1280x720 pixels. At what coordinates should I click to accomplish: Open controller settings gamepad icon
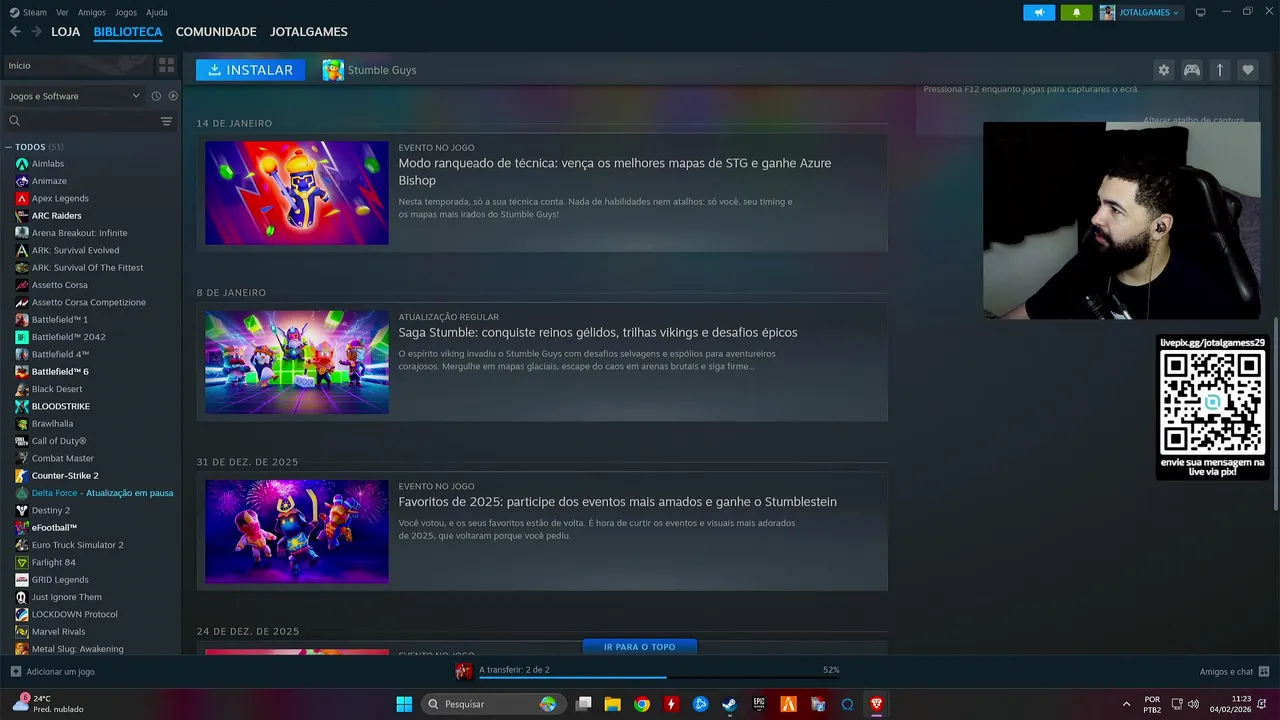pyautogui.click(x=1192, y=70)
